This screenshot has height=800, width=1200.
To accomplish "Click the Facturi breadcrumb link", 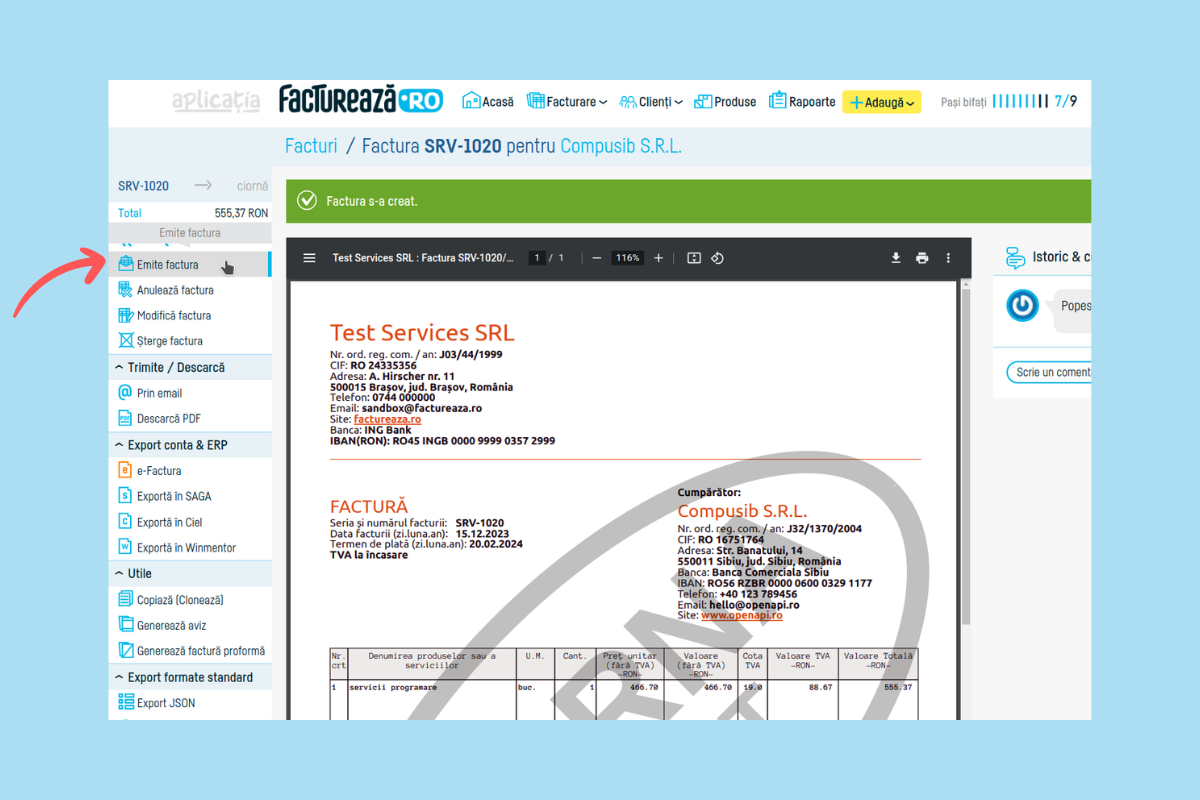I will pyautogui.click(x=311, y=146).
